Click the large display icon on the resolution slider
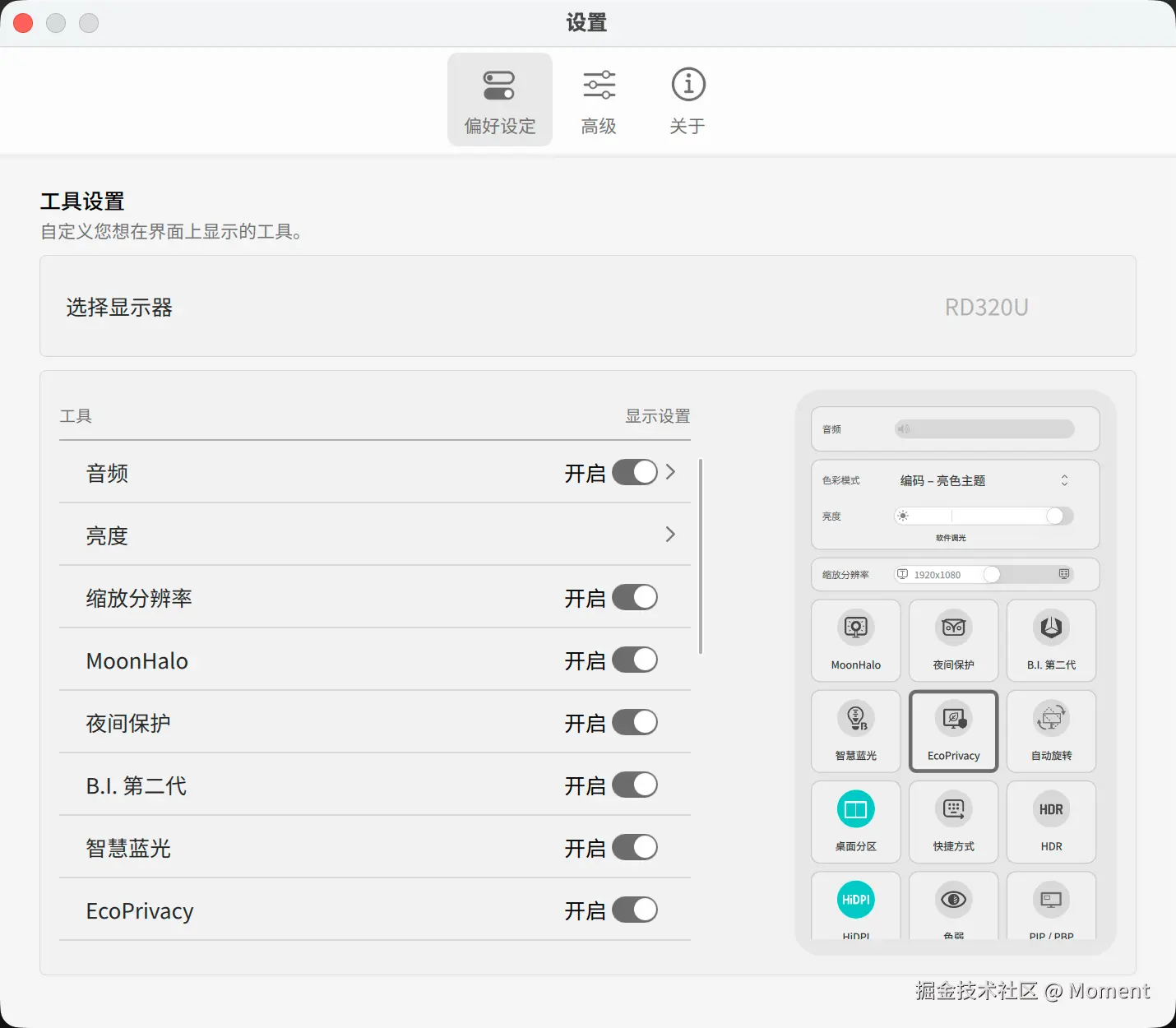Viewport: 1176px width, 1028px height. (1064, 574)
